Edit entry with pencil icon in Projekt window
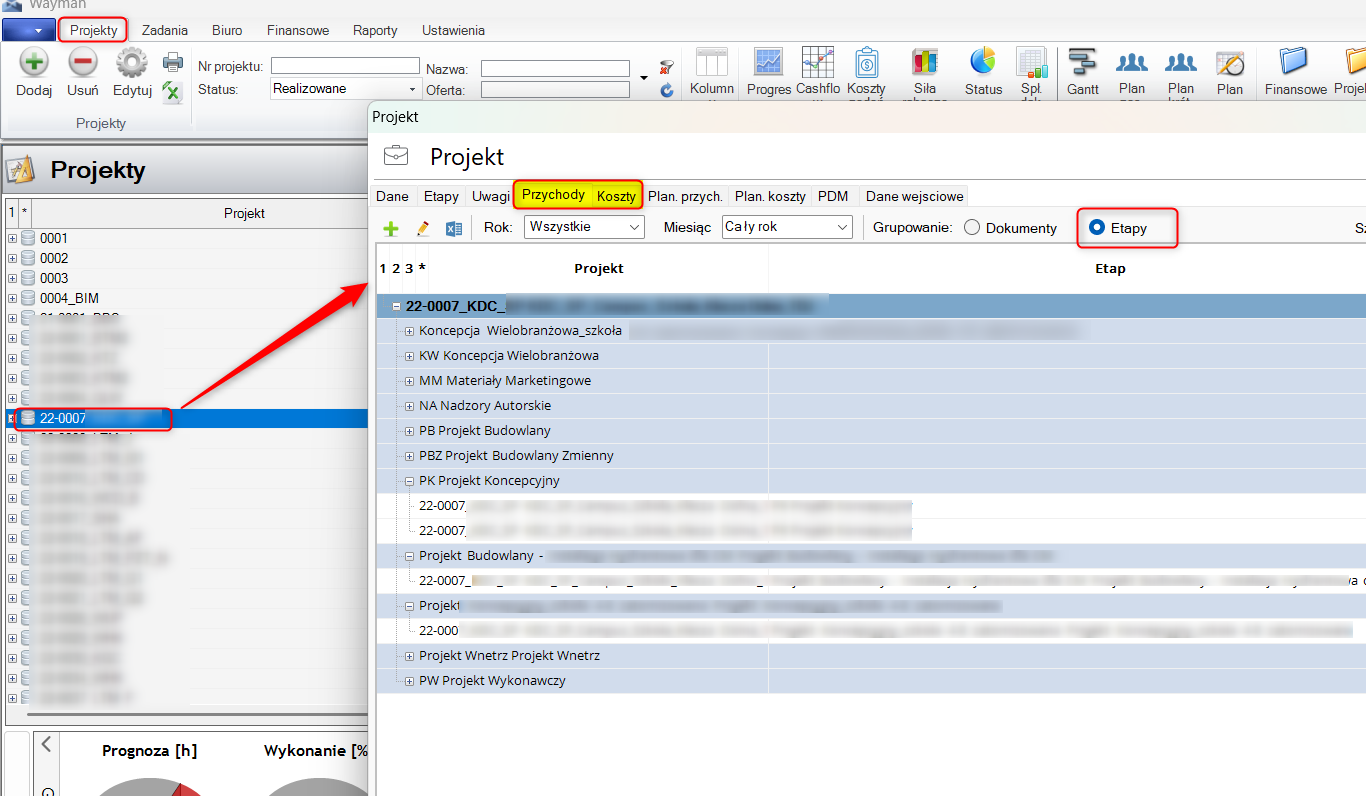Screen dimensions: 1366x796 pos(422,229)
